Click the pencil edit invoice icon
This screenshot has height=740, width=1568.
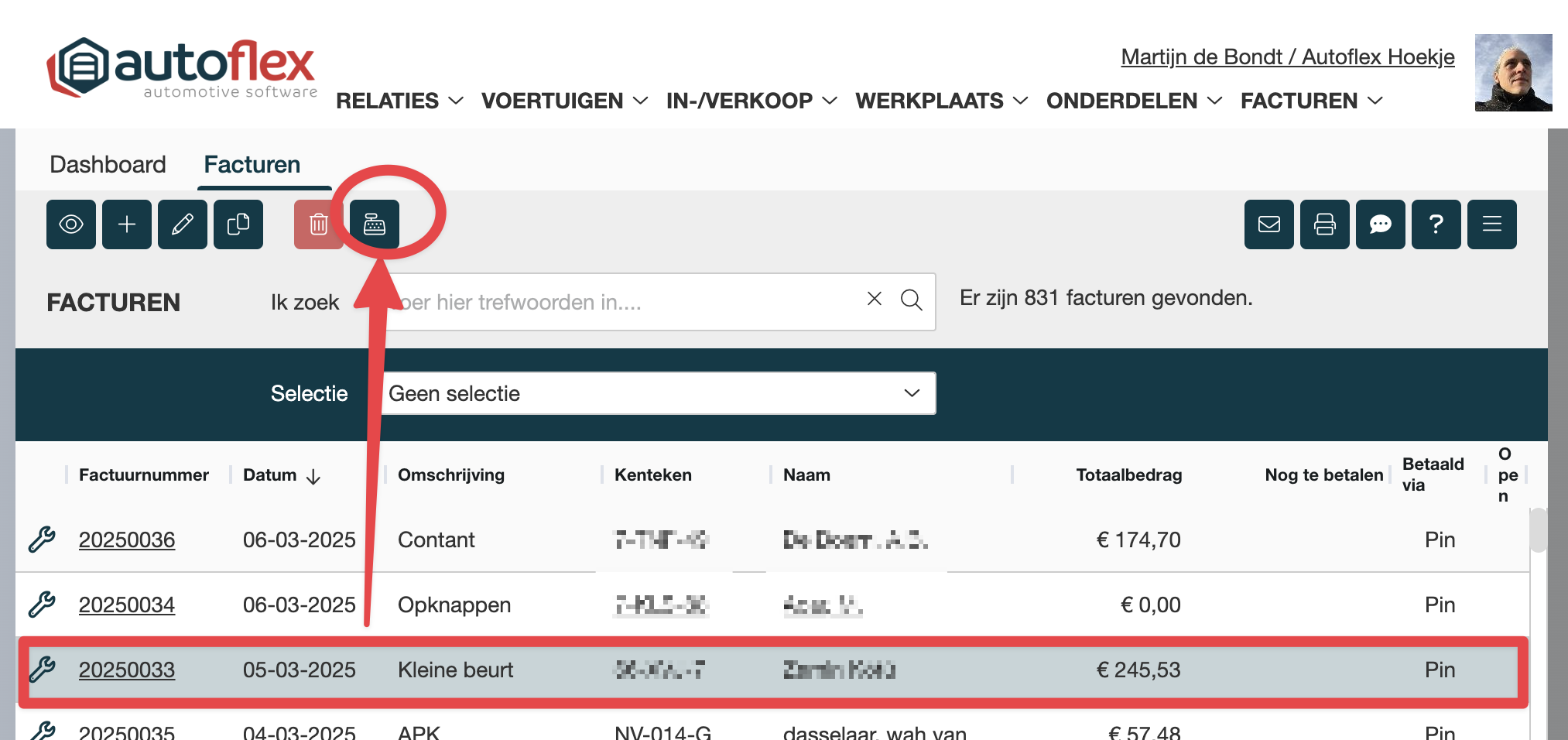pyautogui.click(x=183, y=224)
